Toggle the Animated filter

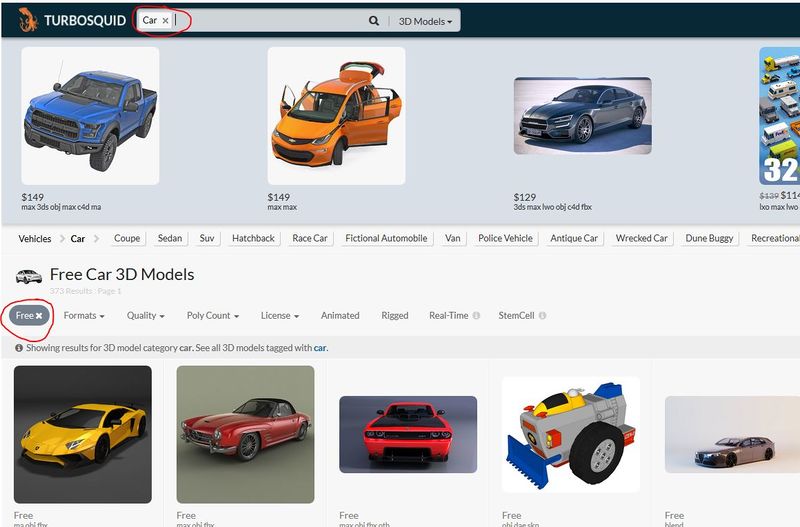340,316
